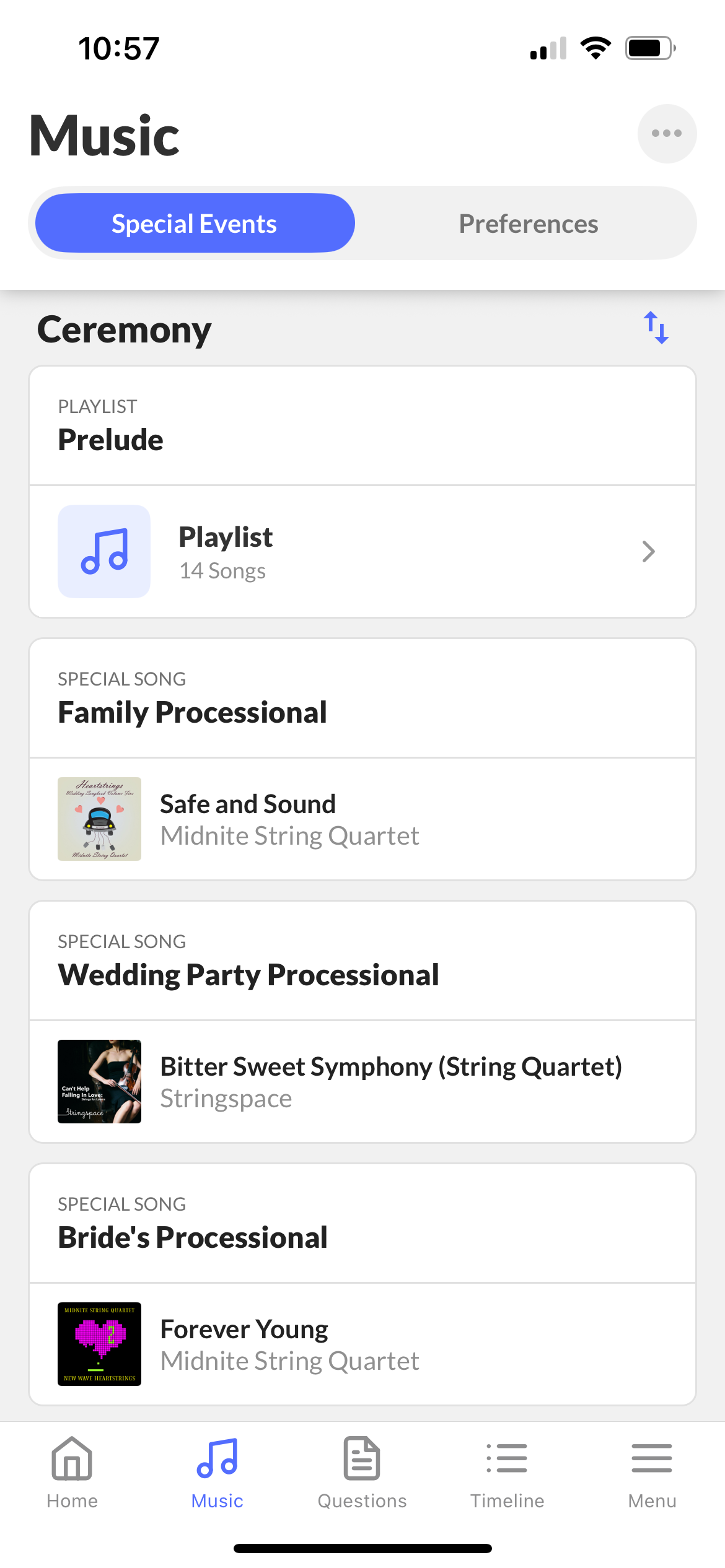725x1568 pixels.
Task: Switch to the Special Events segment
Action: coord(195,224)
